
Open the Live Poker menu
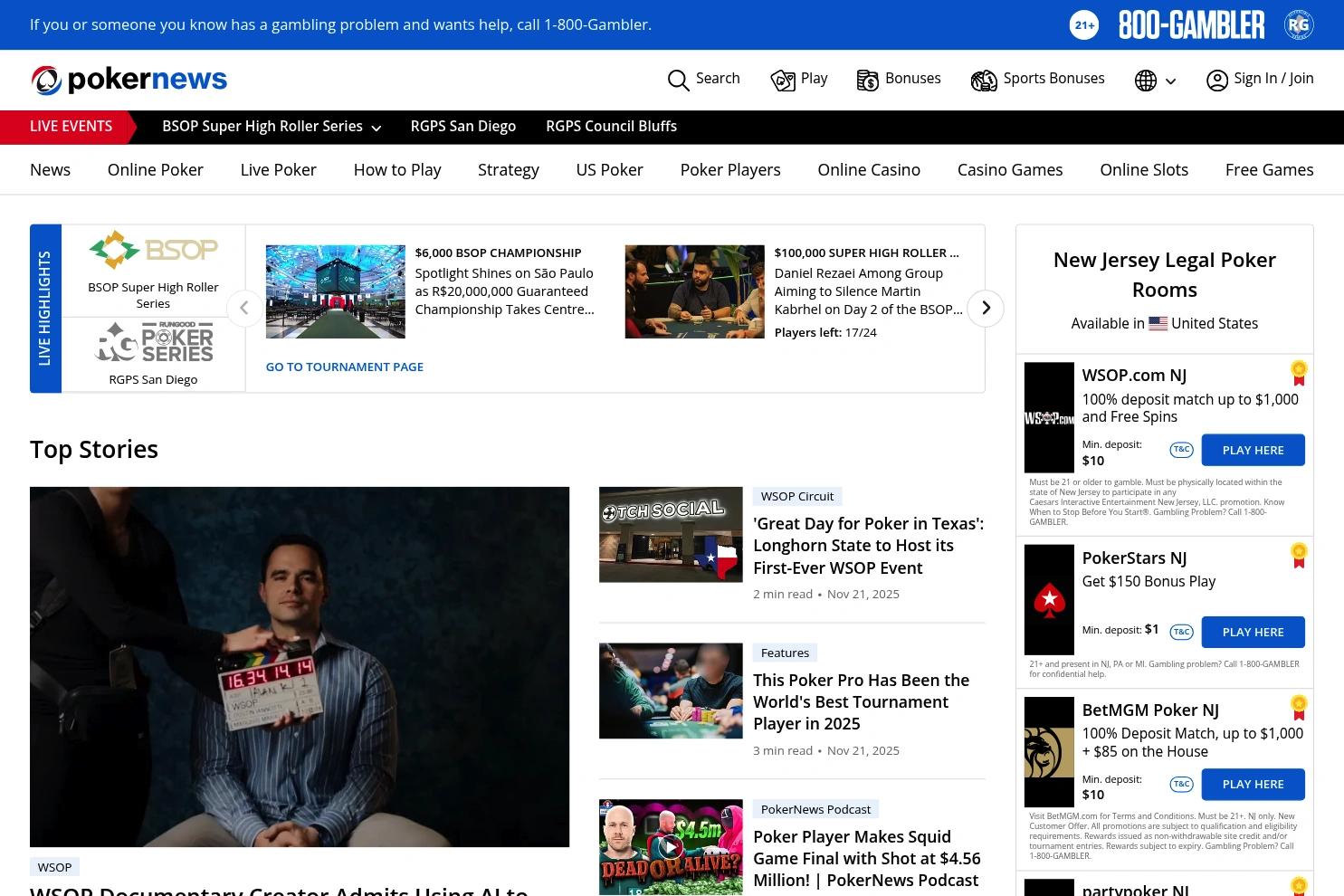point(279,170)
